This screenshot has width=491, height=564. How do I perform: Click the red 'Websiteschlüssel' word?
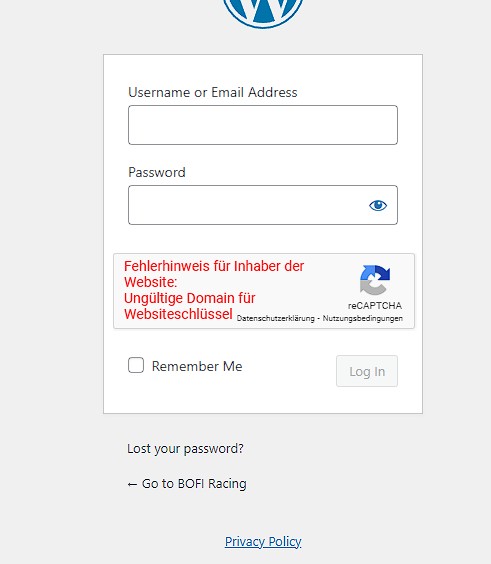[x=178, y=314]
